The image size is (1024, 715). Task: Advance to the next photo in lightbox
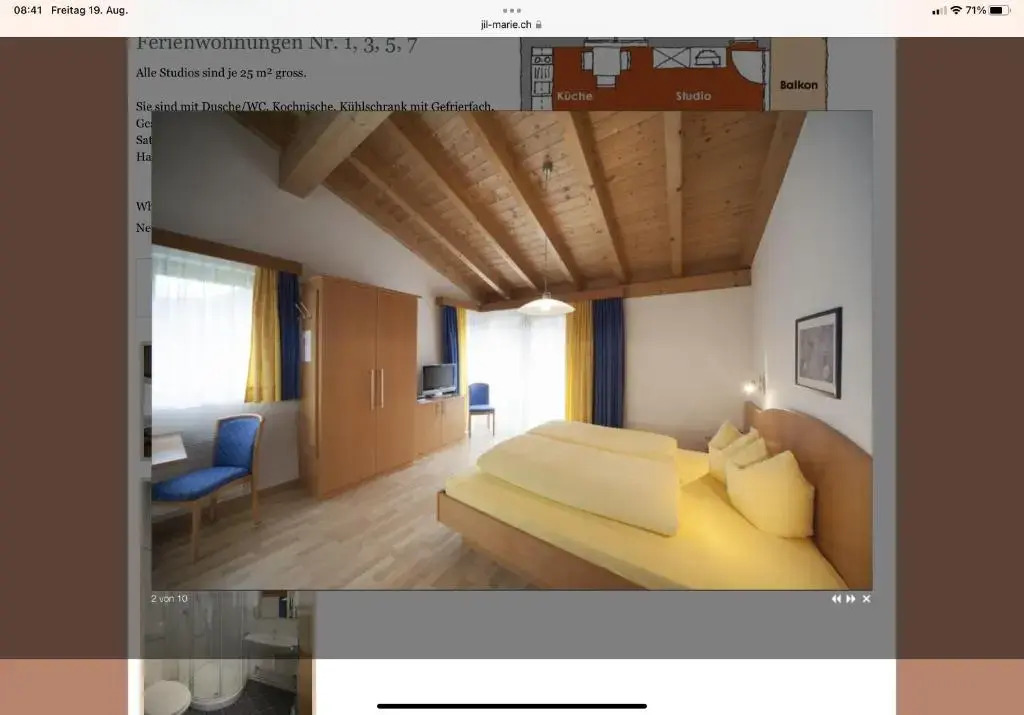click(851, 599)
